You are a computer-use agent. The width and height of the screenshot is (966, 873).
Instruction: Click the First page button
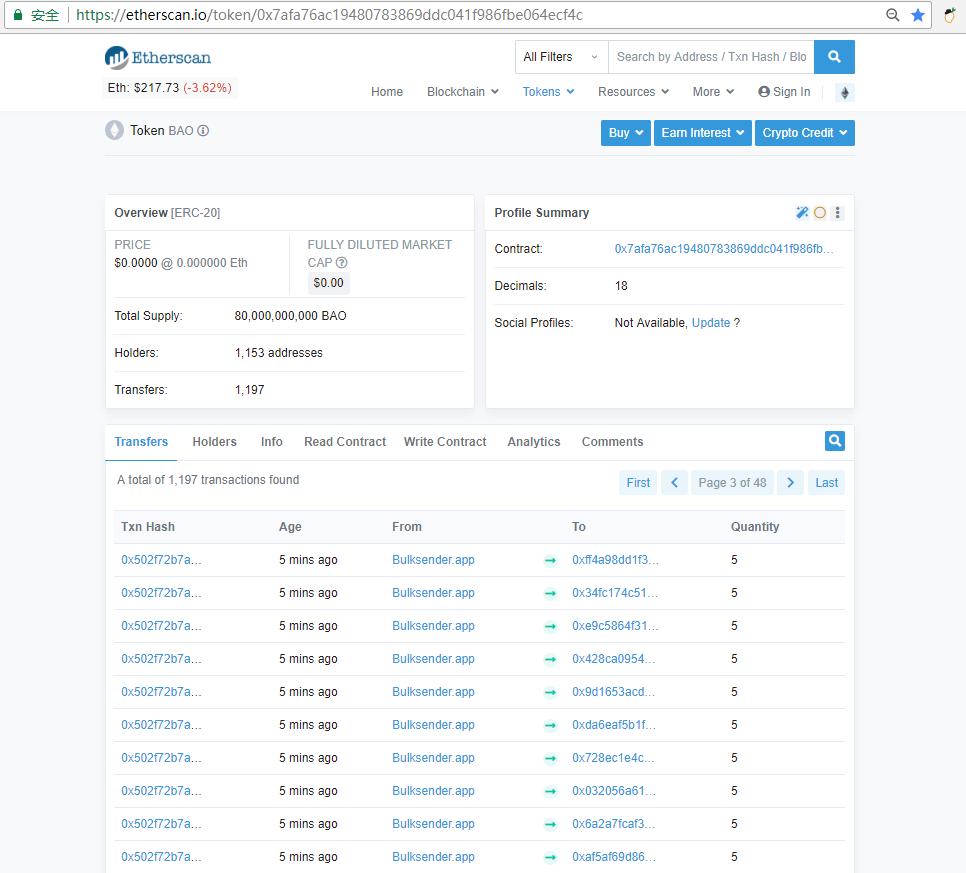(x=638, y=482)
